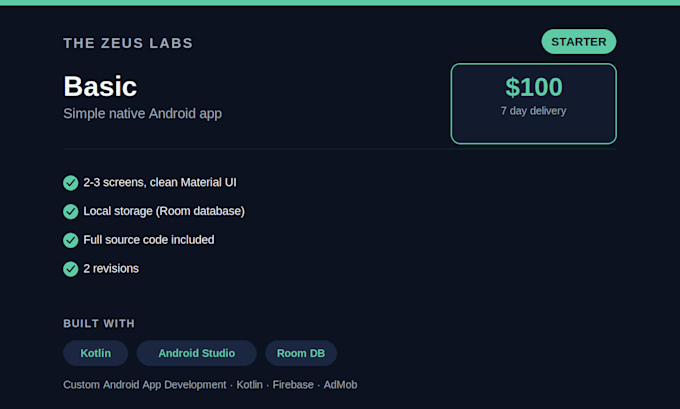Click the Basic package heading
Image resolution: width=680 pixels, height=409 pixels.
coord(100,86)
